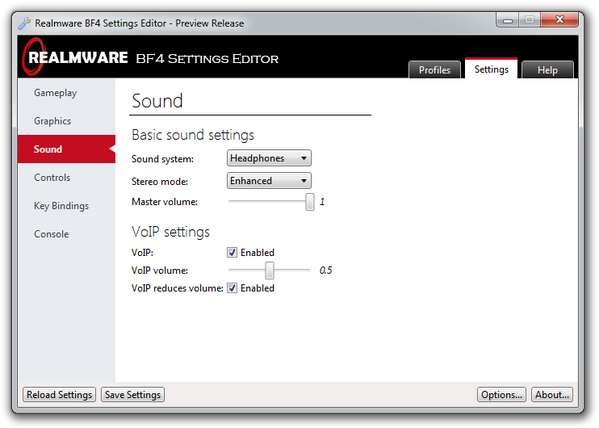Select Gameplay in the sidebar
599x428 pixels.
[66, 93]
